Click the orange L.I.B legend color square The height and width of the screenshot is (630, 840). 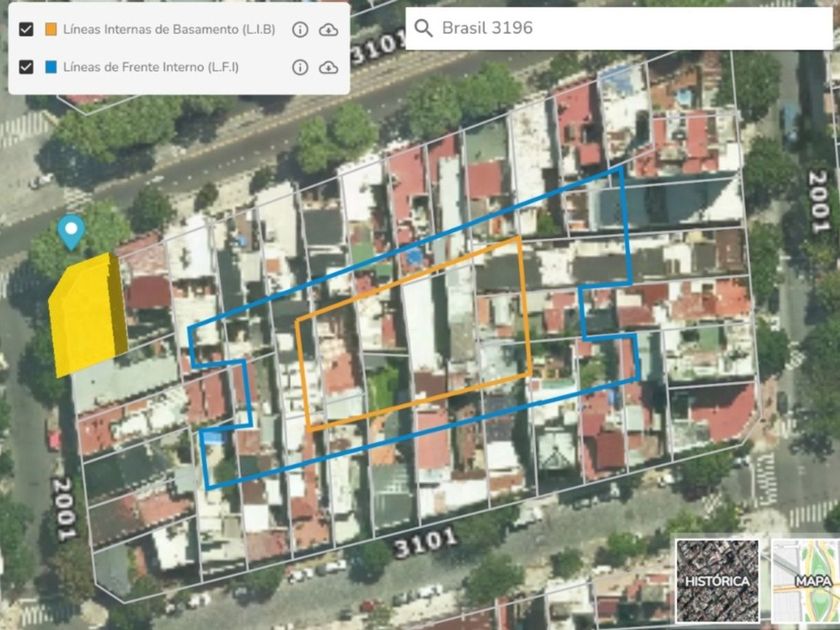pyautogui.click(x=50, y=30)
